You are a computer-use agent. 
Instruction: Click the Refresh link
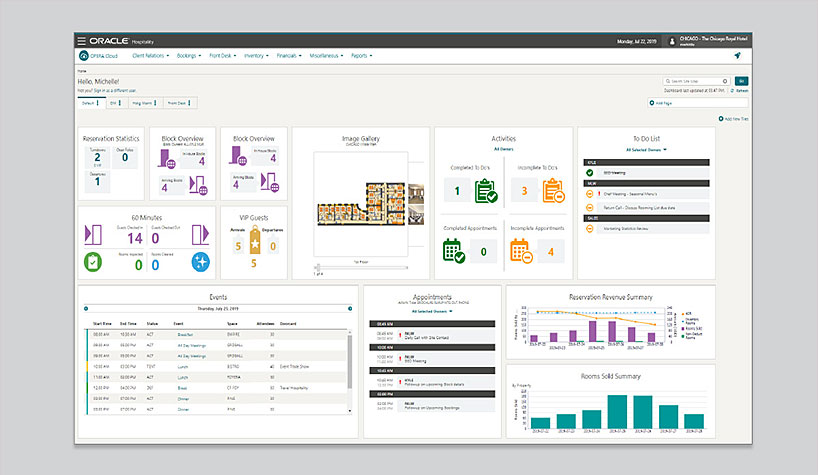pos(742,91)
